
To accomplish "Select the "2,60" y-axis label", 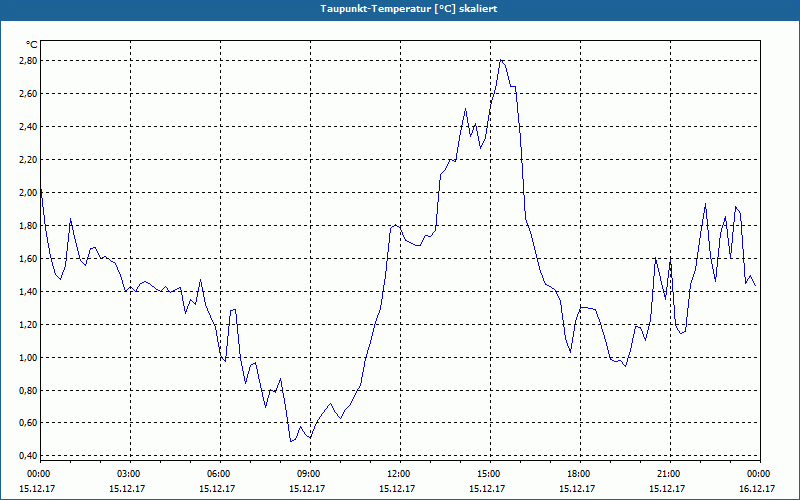I will tap(28, 94).
